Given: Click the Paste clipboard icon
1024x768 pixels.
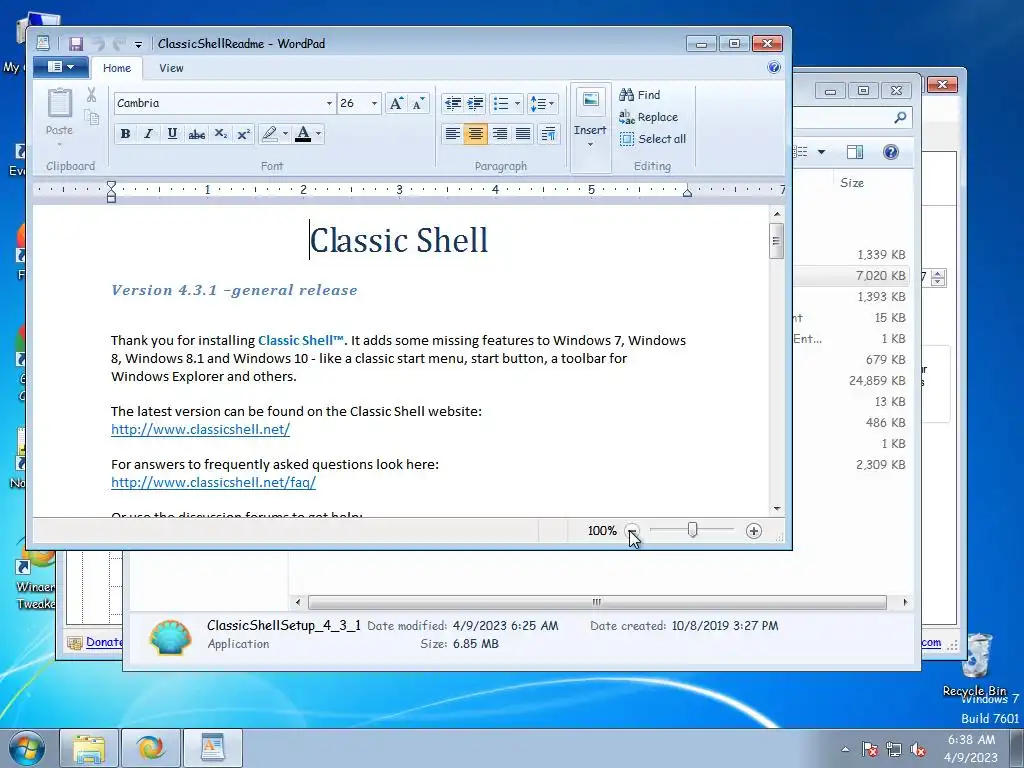Looking at the screenshot, I should pyautogui.click(x=59, y=104).
